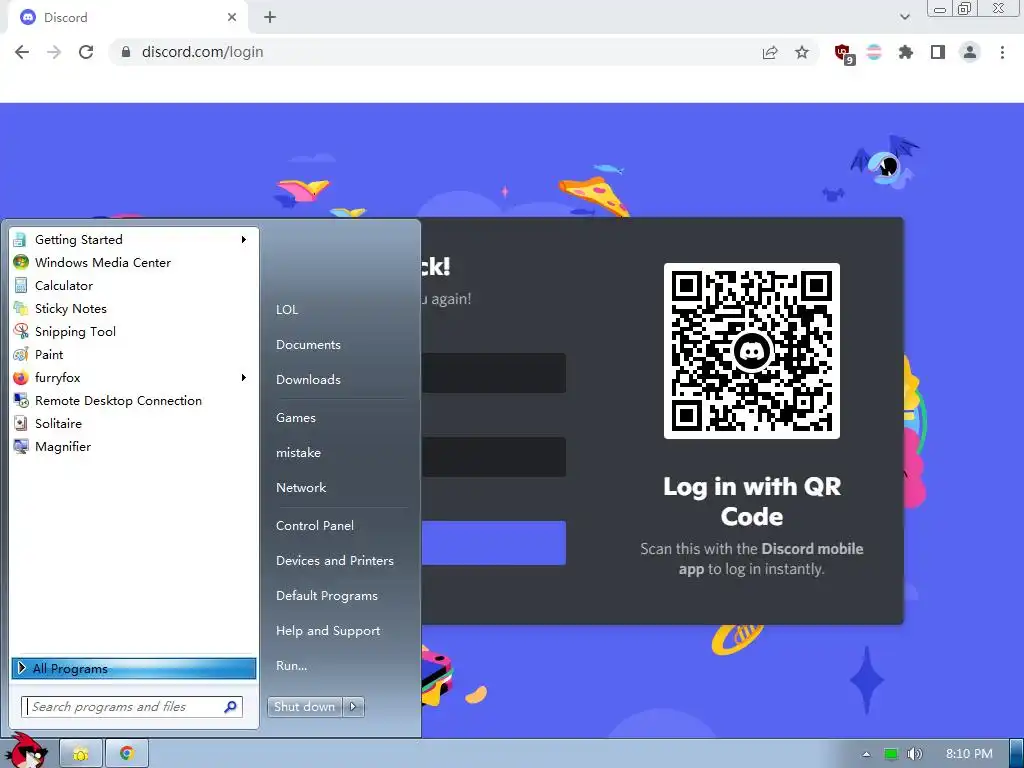
Task: Expand Getting Started submenu arrow
Action: [x=244, y=240]
